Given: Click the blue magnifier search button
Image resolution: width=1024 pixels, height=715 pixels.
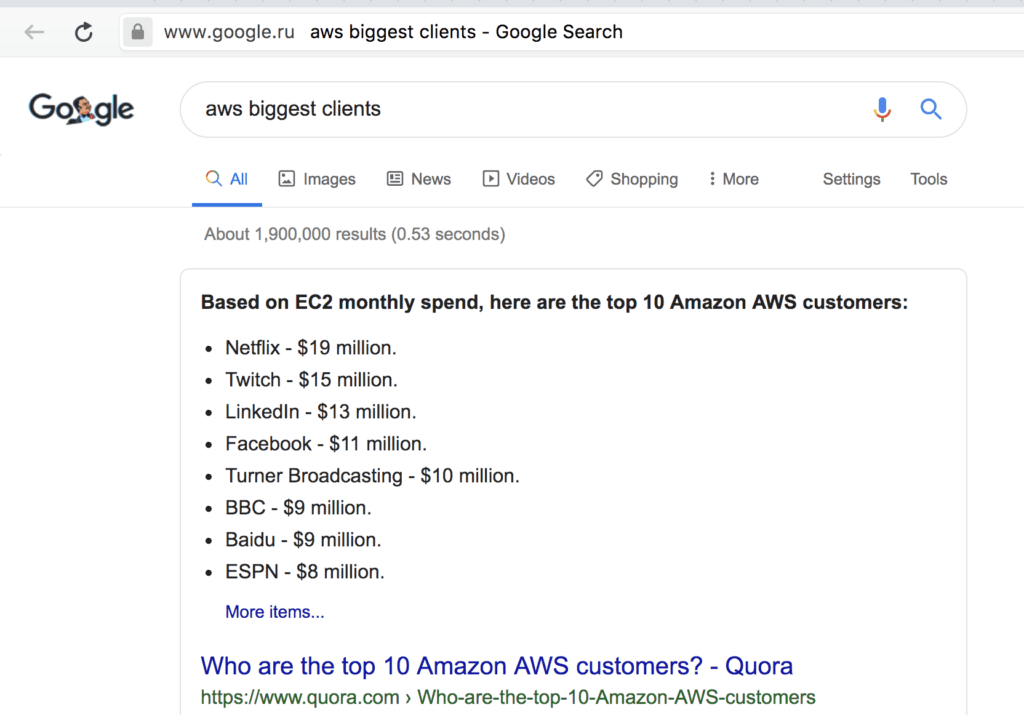Looking at the screenshot, I should pos(931,109).
